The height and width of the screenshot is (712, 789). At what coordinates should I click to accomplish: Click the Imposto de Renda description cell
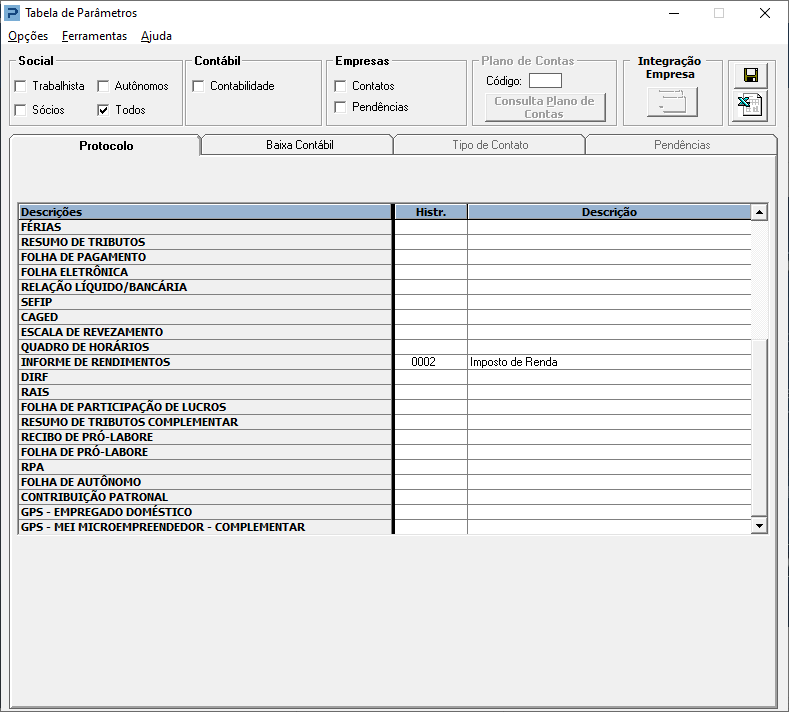609,362
